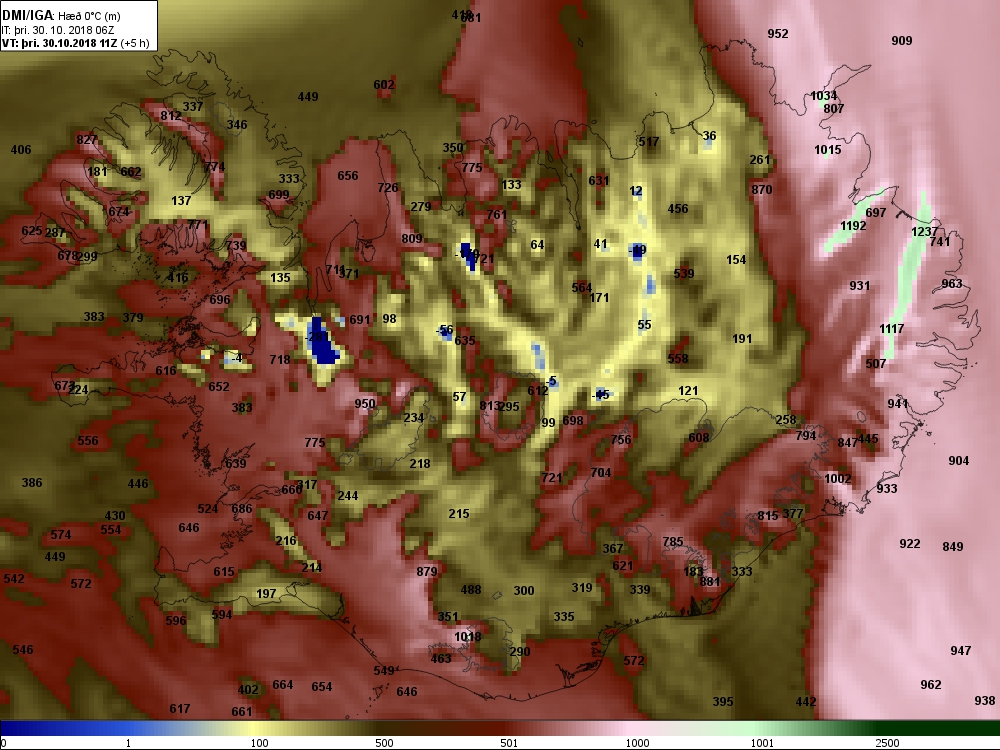Click the yellow section of the scale near 100

(x=255, y=728)
